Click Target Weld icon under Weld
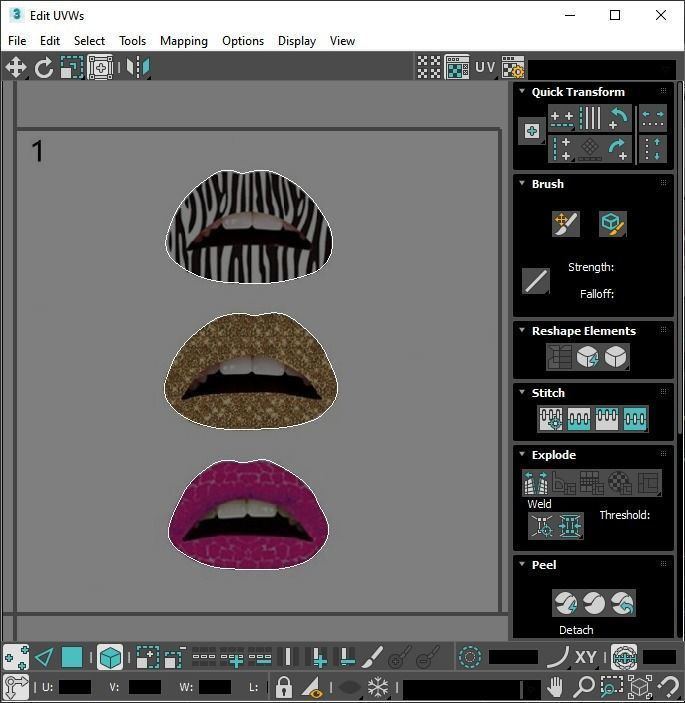The width and height of the screenshot is (685, 703). (x=542, y=525)
